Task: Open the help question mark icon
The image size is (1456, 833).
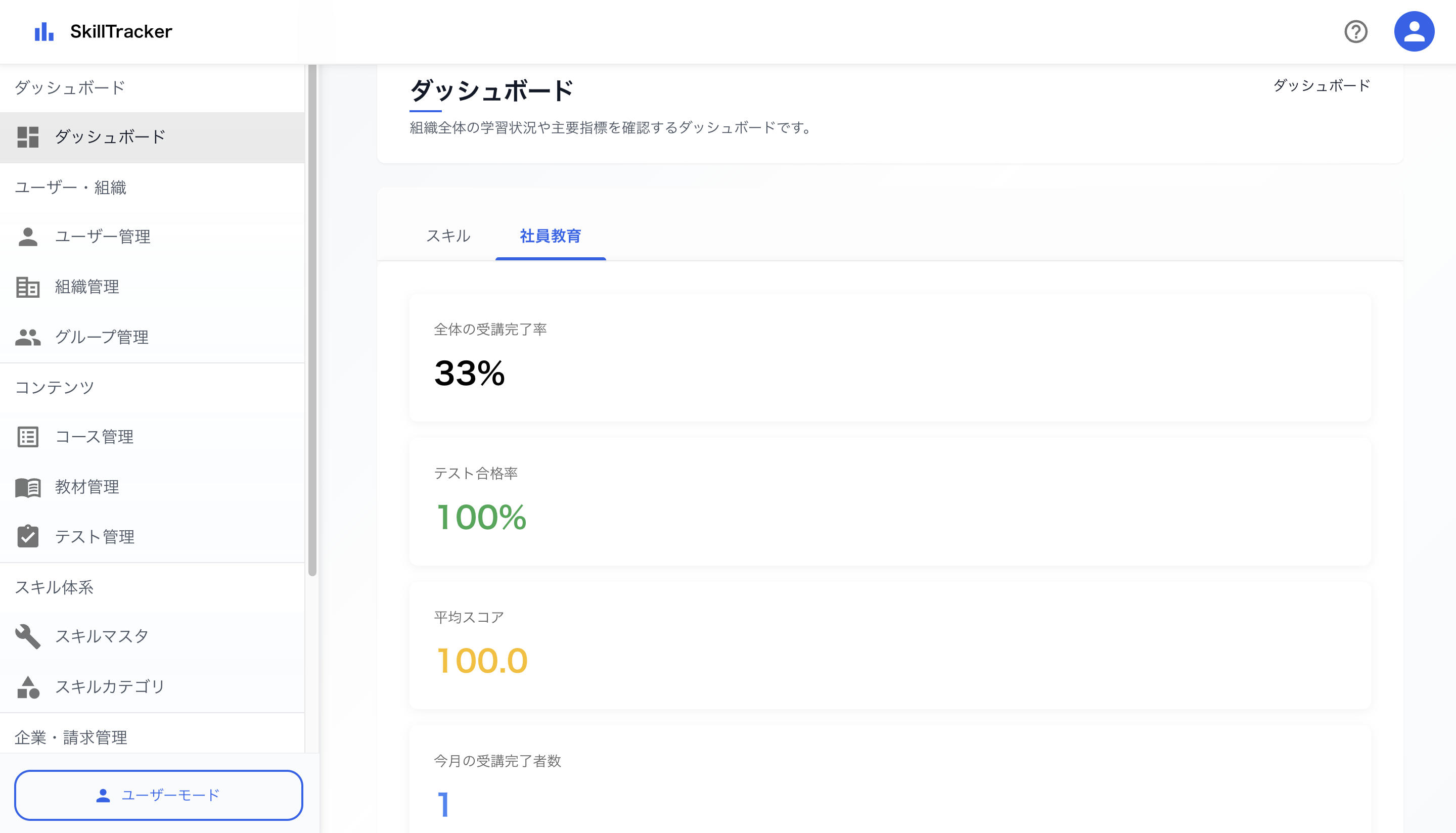Action: coord(1356,31)
